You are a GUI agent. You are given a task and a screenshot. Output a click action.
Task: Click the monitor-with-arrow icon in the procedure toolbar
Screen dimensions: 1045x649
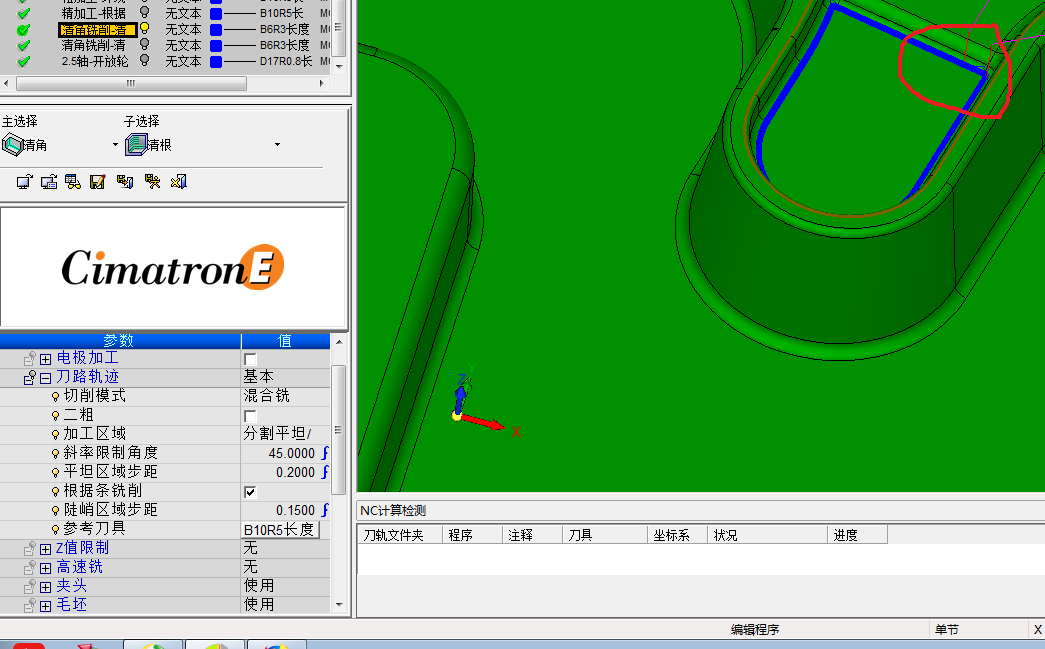[x=24, y=182]
